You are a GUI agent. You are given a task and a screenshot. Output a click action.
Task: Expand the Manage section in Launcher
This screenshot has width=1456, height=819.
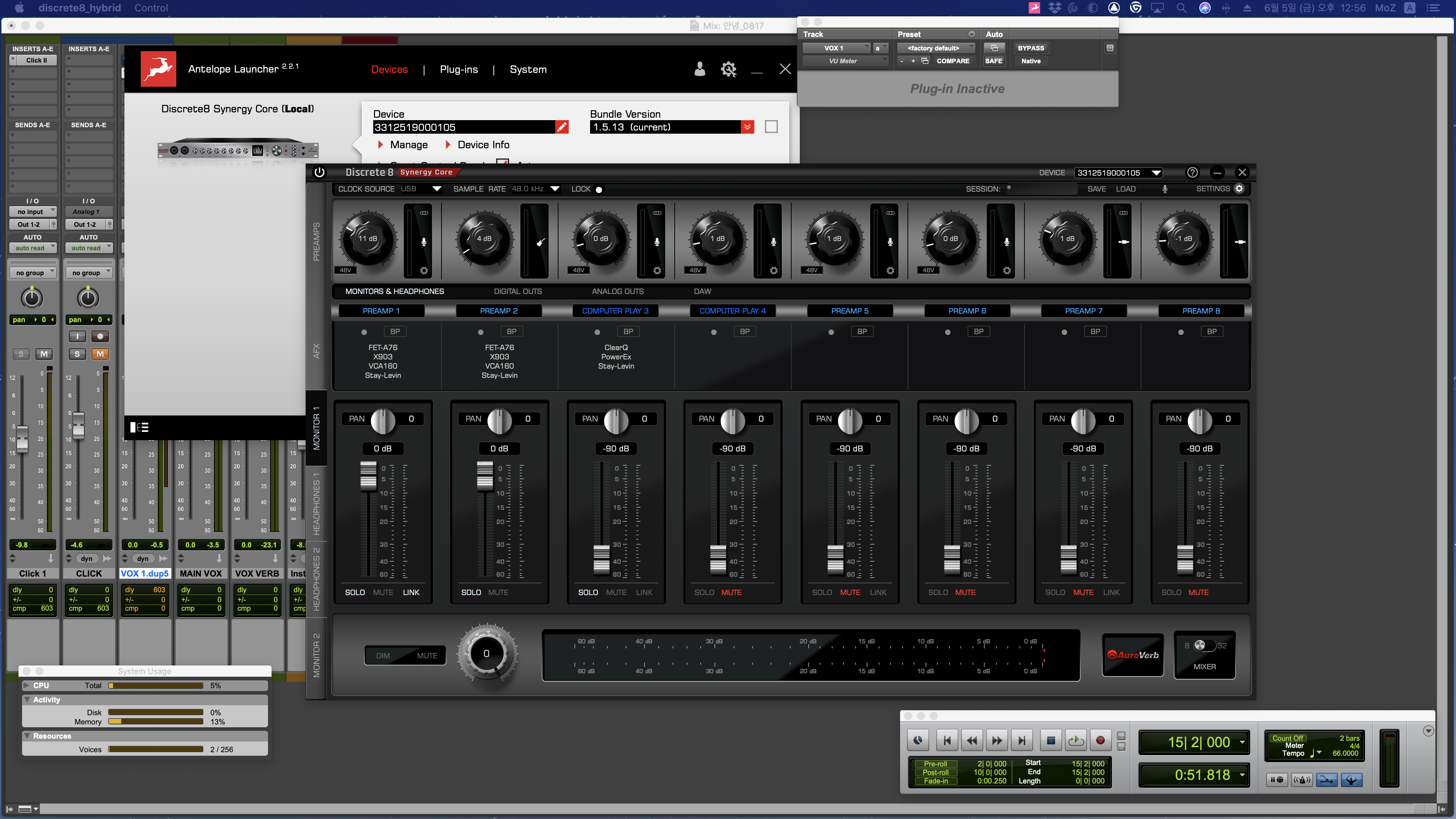[403, 145]
